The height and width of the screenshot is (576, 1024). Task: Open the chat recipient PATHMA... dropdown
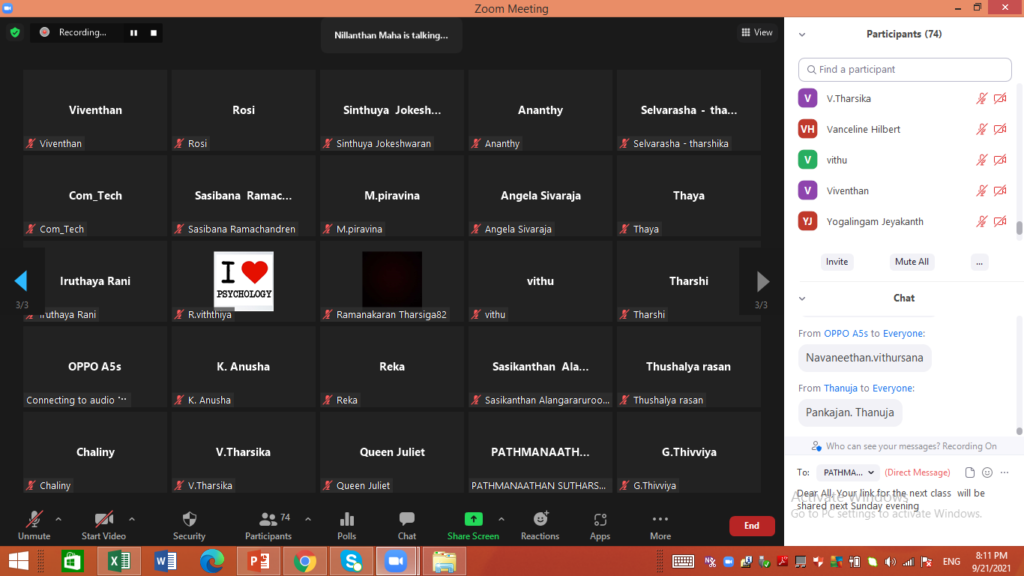(x=848, y=472)
